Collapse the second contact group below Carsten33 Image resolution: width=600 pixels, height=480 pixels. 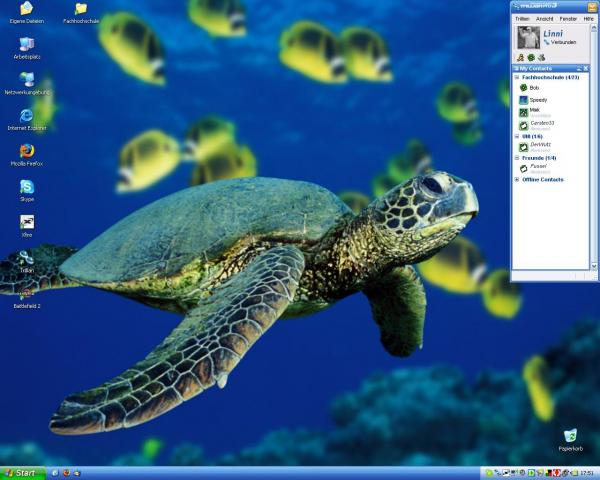click(517, 136)
